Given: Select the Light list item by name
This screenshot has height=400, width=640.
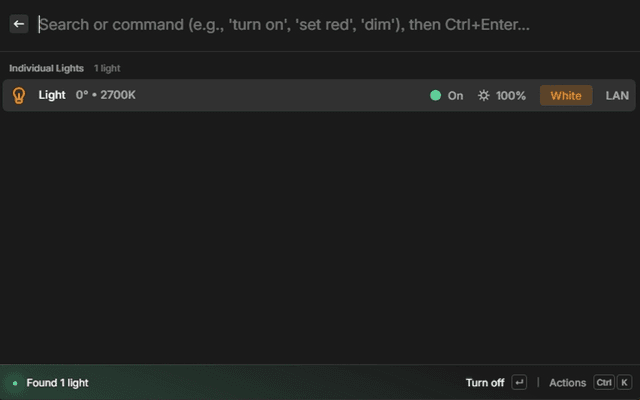Looking at the screenshot, I should point(52,96).
